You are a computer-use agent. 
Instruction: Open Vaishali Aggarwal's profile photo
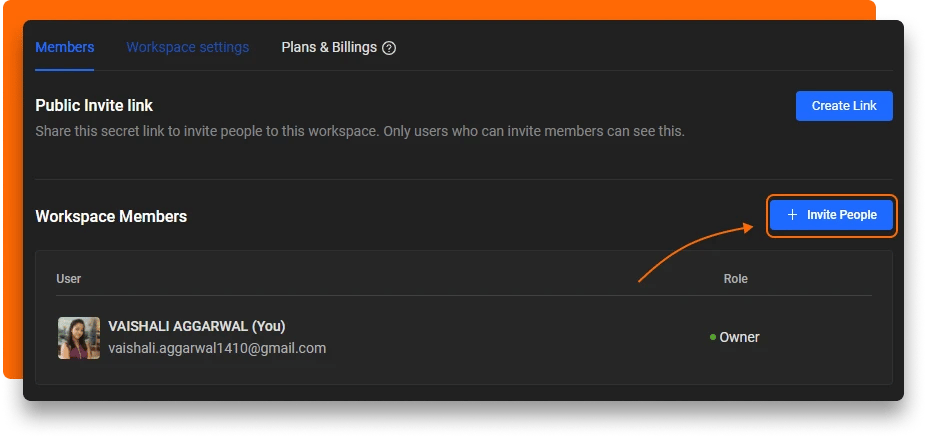point(79,338)
